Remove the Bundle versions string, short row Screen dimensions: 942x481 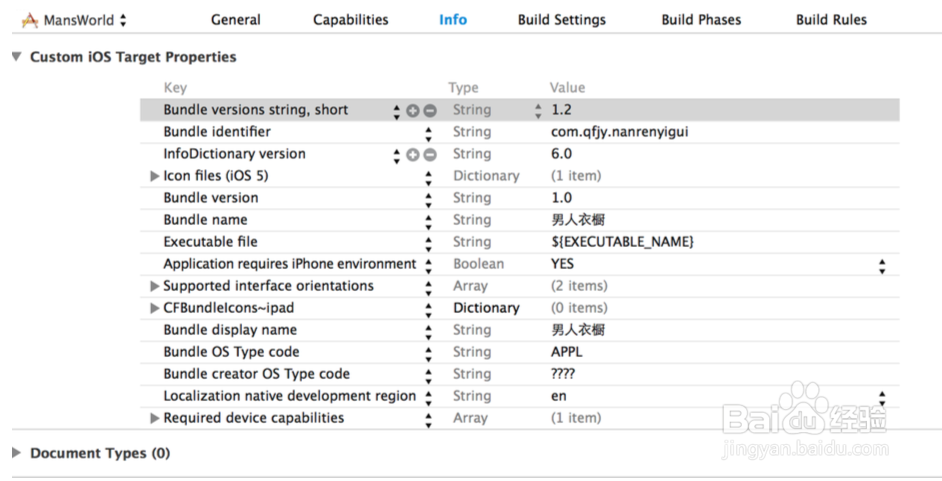[430, 111]
